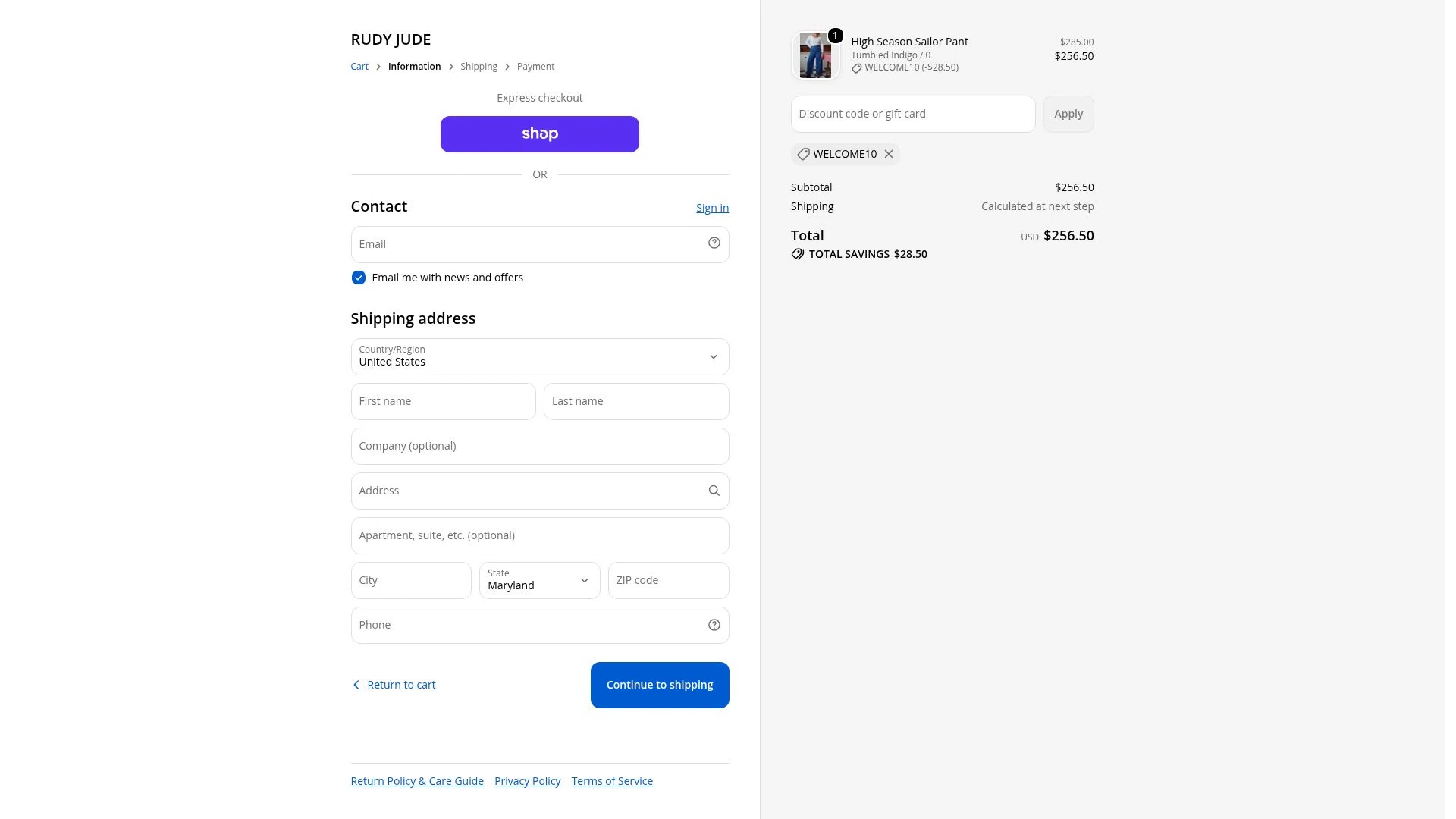Select the Shipping breadcrumb step
The height and width of the screenshot is (819, 1456).
click(x=479, y=67)
